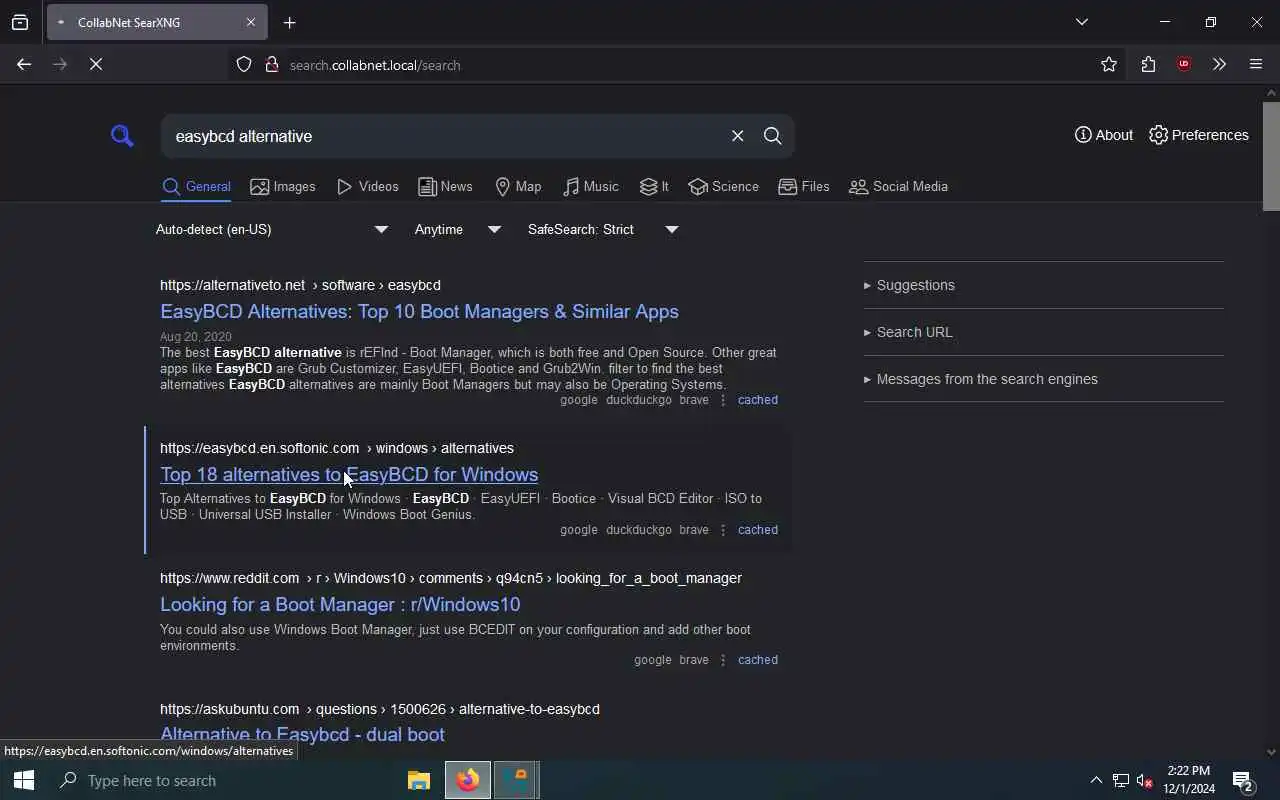Open EasyBCD Alternatives: Top 10 Boot Managers result
This screenshot has height=800, width=1280.
419,312
